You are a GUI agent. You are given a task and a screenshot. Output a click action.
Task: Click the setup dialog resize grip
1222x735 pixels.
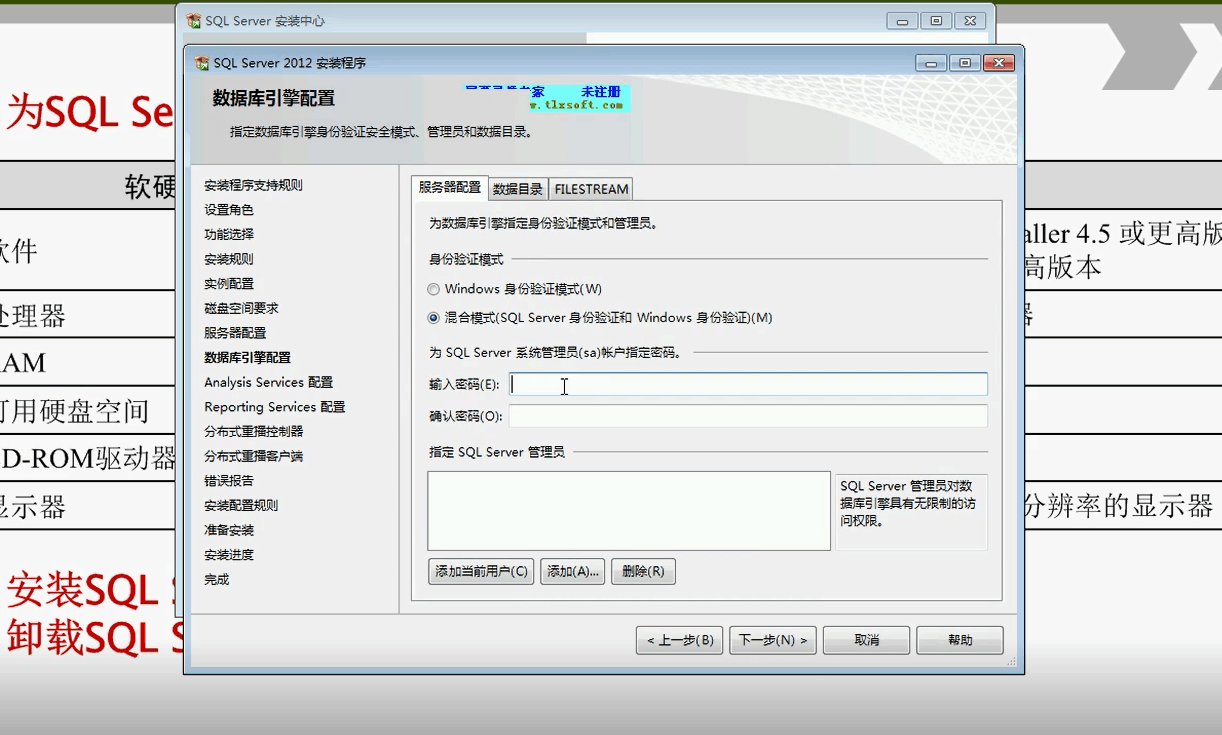pos(1010,661)
